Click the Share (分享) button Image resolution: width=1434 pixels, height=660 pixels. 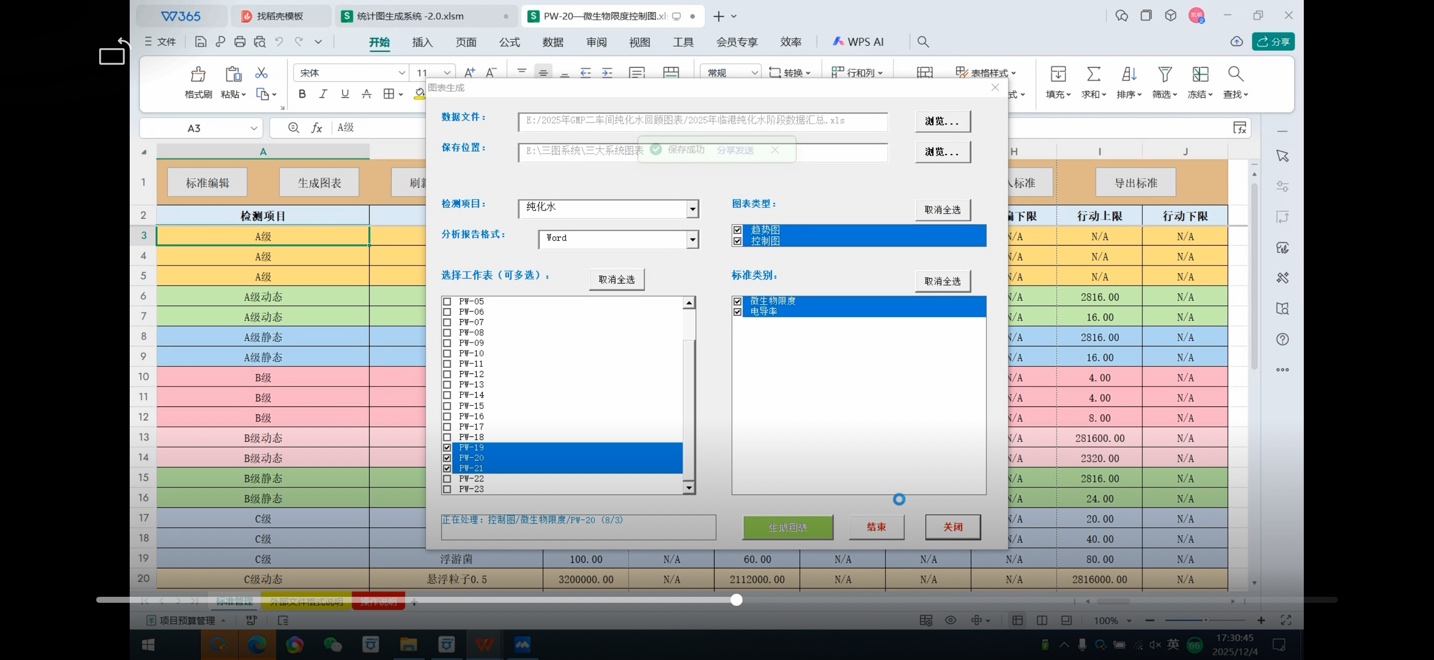pyautogui.click(x=1274, y=42)
